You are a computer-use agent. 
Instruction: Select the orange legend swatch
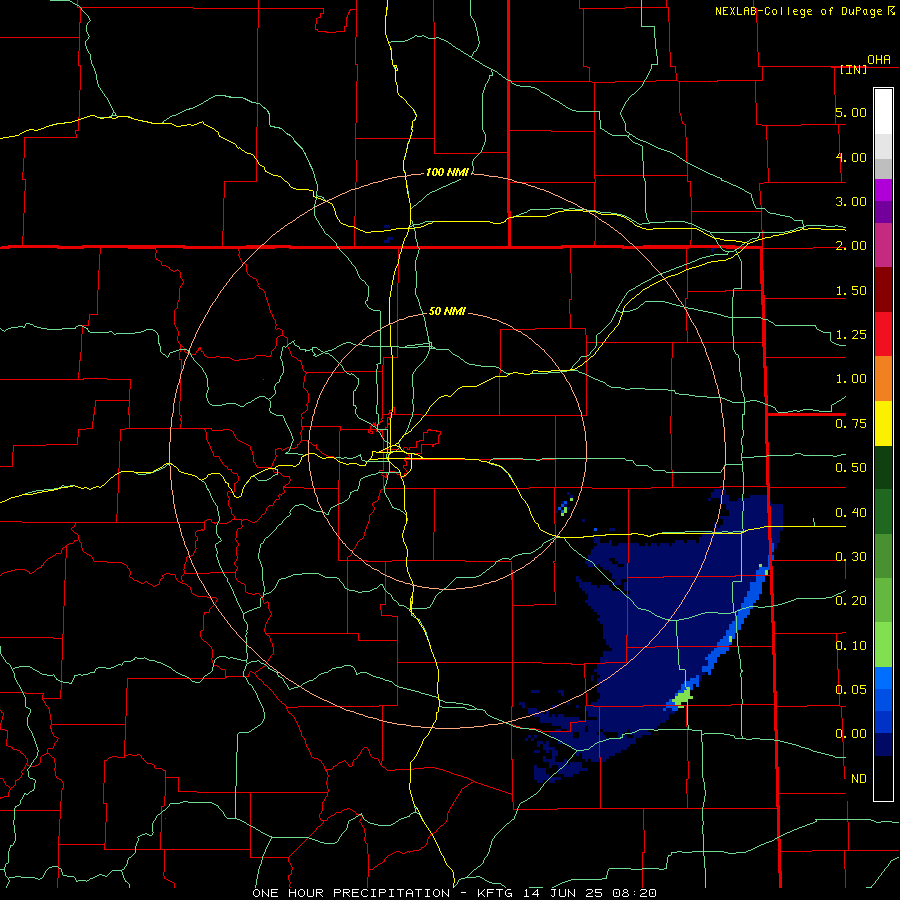tap(883, 379)
